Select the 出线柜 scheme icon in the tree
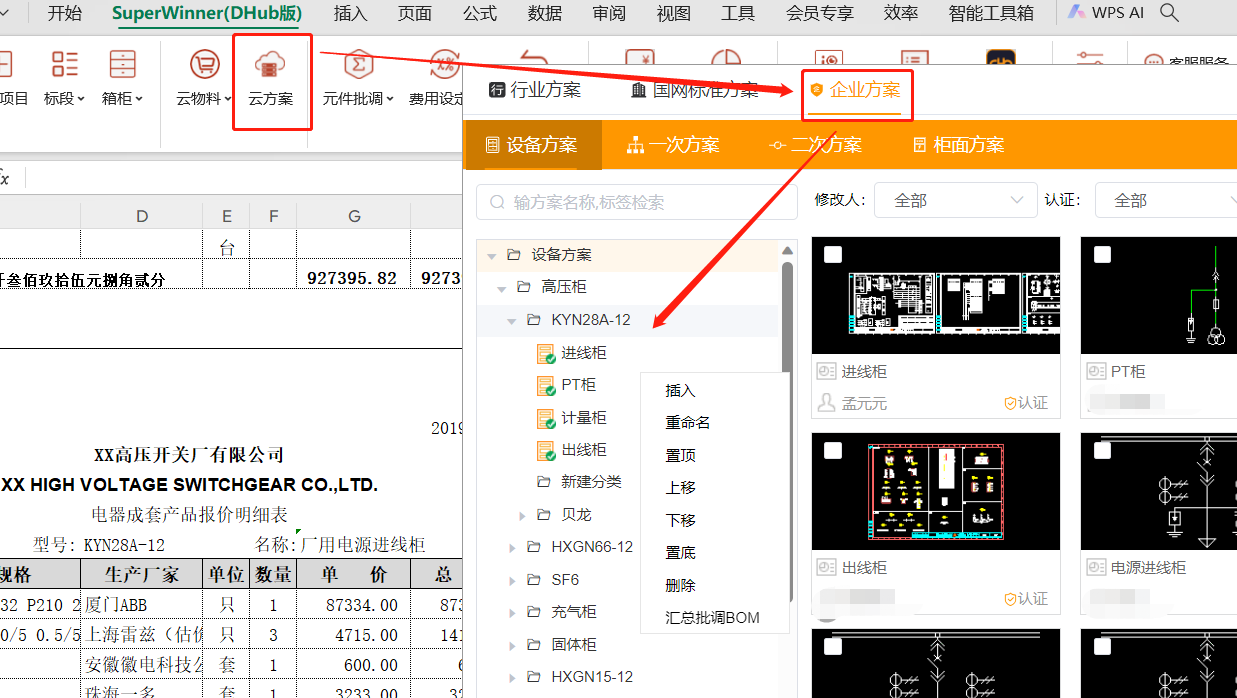Viewport: 1237px width, 698px height. pyautogui.click(x=546, y=450)
